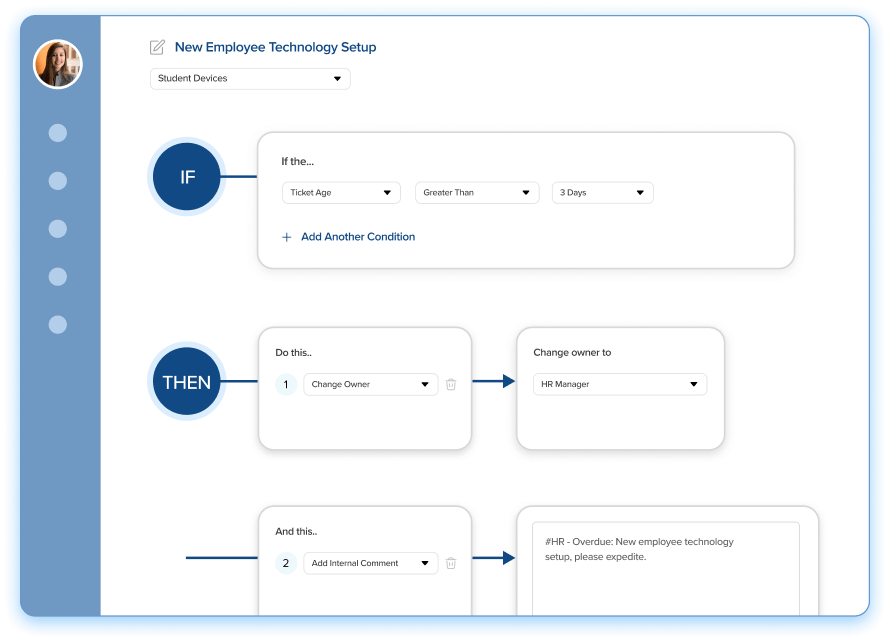Click the New Employee Technology Setup title

(x=275, y=47)
